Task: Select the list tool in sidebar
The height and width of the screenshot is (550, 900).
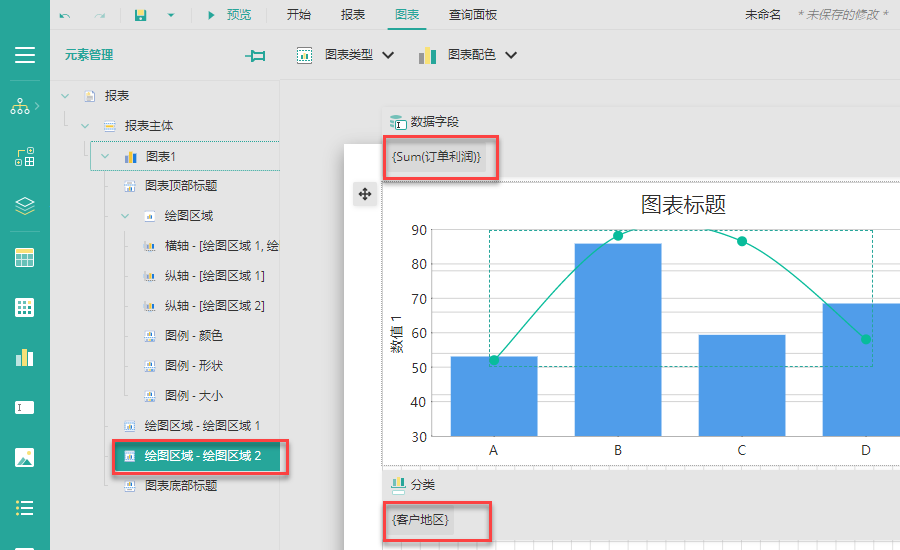Action: point(25,508)
